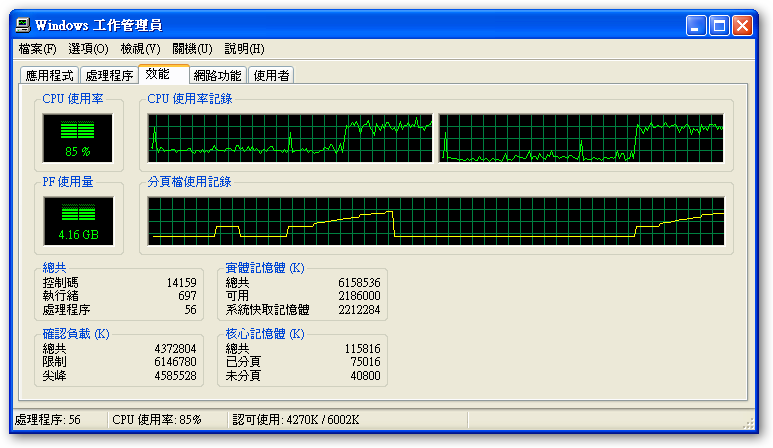Image resolution: width=773 pixels, height=448 pixels.
Task: Open the 關機(U) menu
Action: (x=192, y=49)
